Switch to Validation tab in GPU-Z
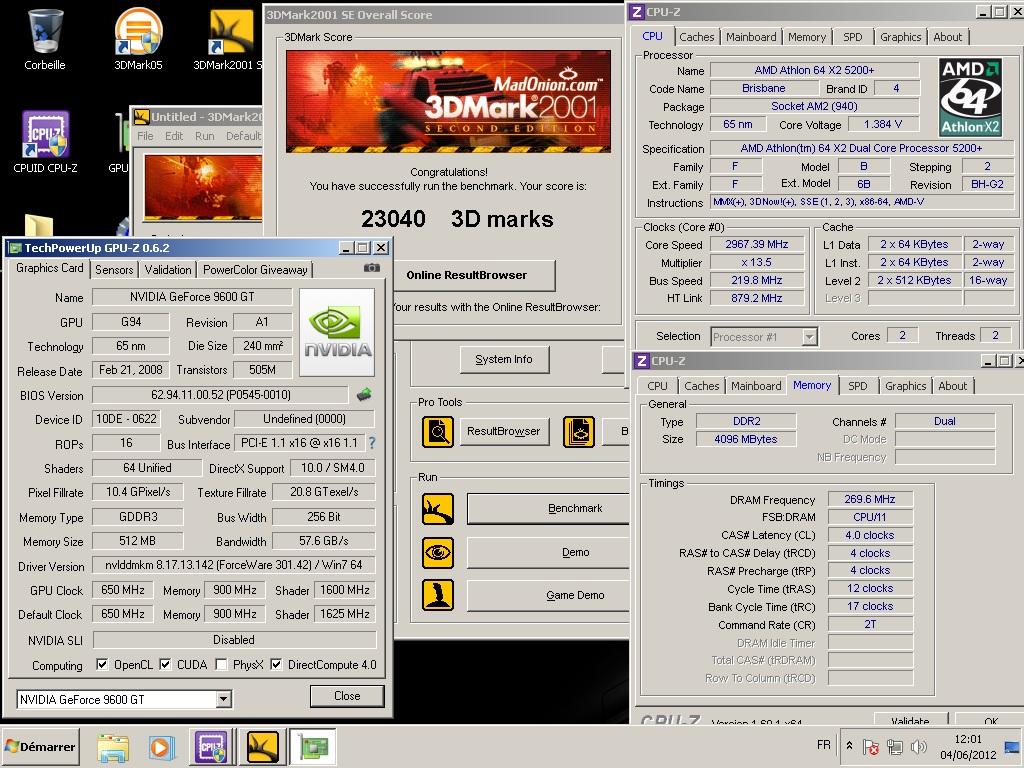 pos(168,270)
